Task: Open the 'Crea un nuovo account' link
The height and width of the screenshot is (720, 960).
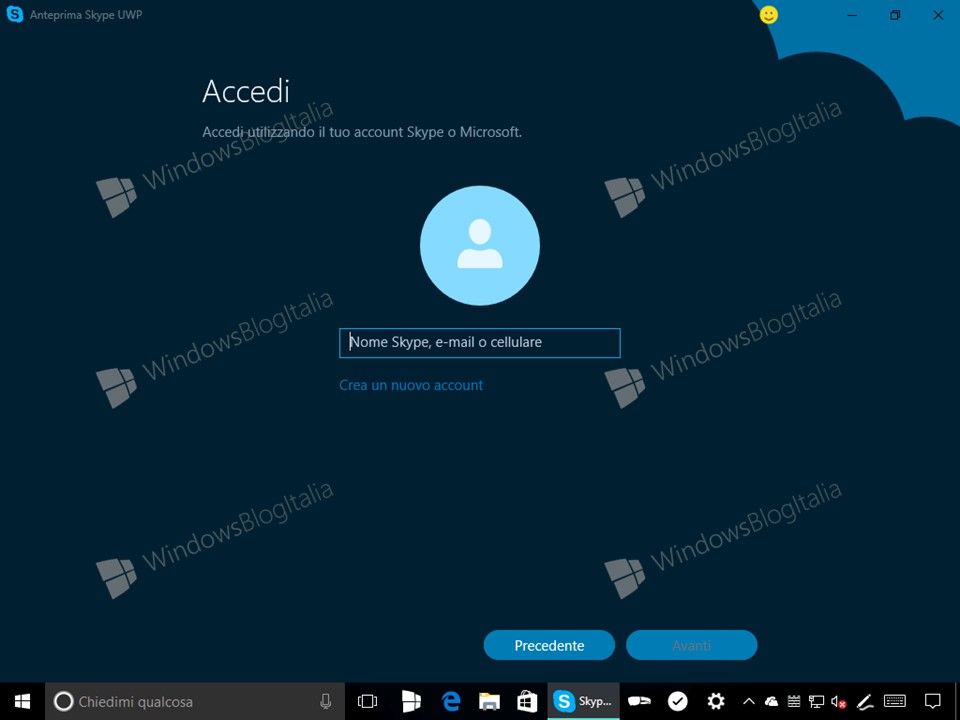Action: pos(411,385)
